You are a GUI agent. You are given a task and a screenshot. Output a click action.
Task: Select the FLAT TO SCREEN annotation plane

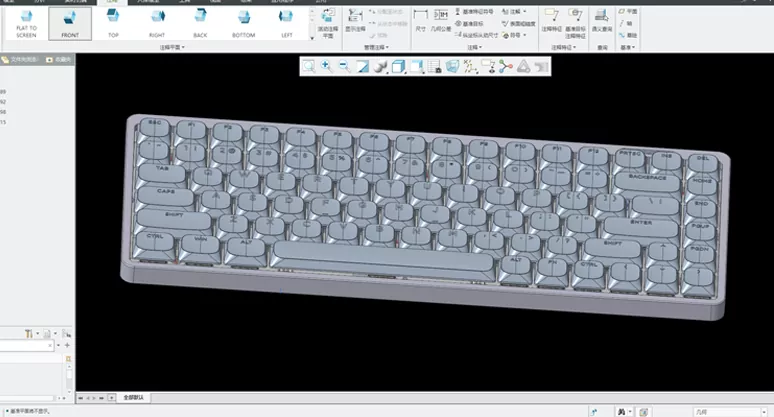coord(26,24)
